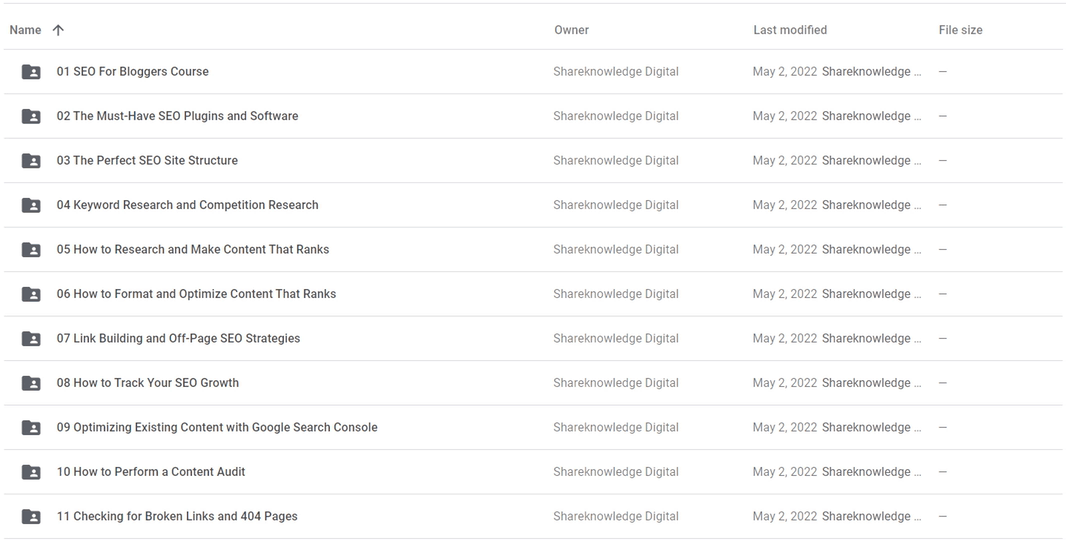Toggle sort direction arrow next to Name

[58, 30]
